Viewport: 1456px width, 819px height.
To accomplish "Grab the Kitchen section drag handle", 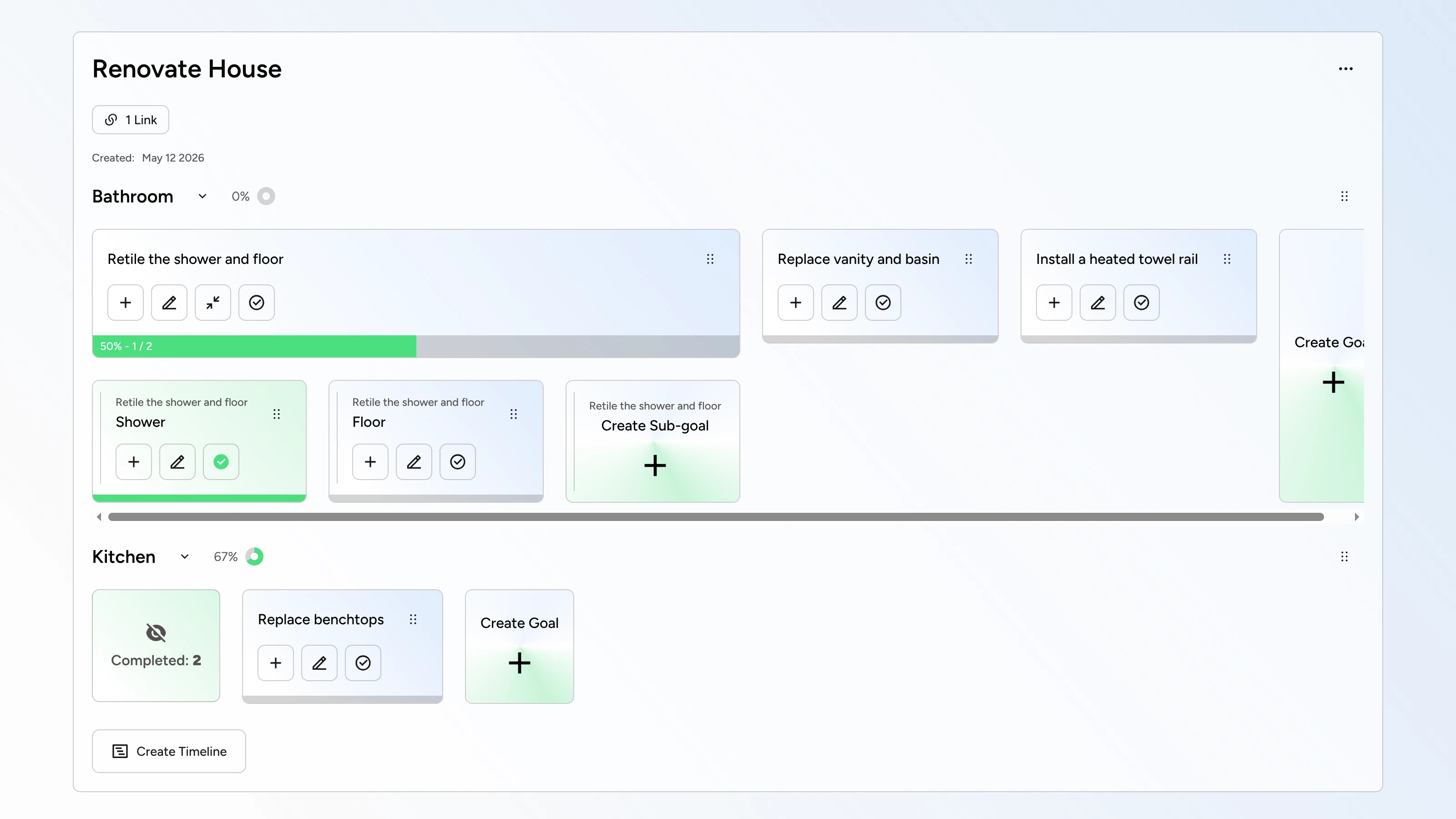I will [x=1344, y=557].
